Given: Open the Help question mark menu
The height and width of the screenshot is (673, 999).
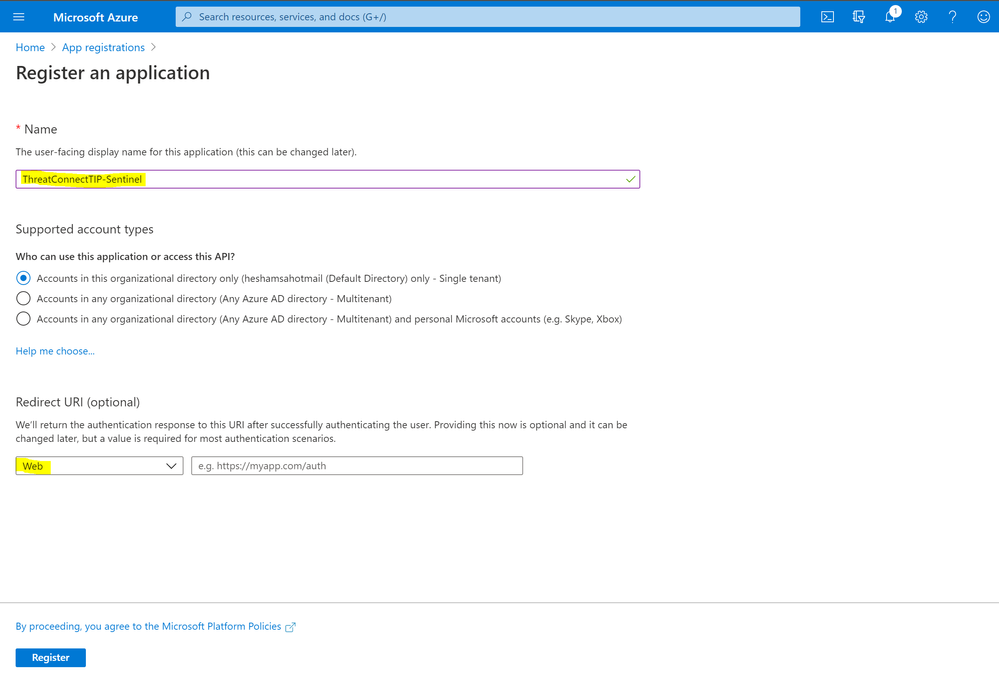Looking at the screenshot, I should coord(952,17).
